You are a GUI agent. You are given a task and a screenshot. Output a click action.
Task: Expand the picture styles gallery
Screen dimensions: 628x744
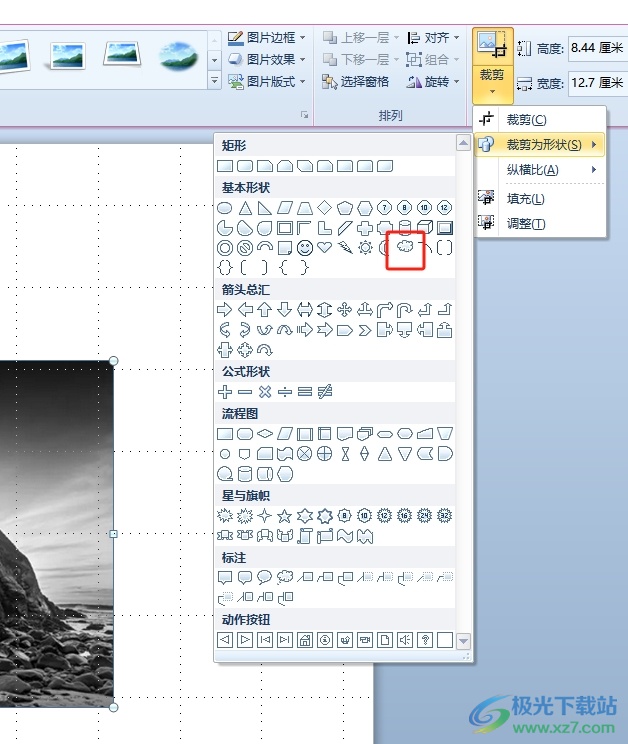[214, 81]
